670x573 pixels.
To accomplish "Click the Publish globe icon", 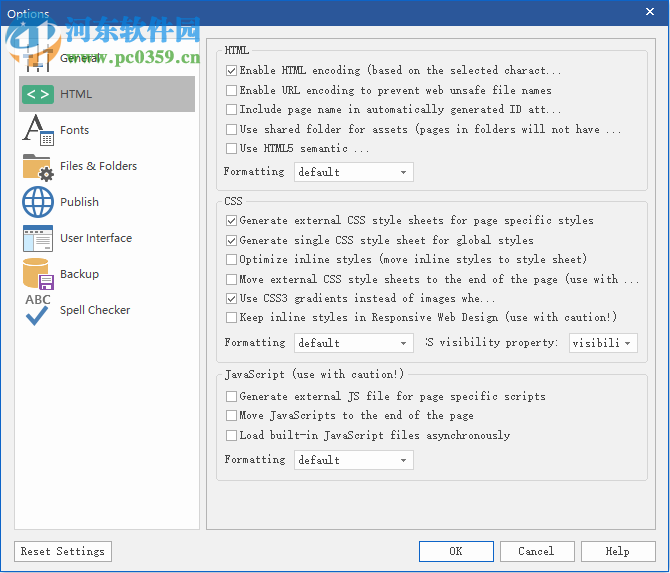I will tap(38, 202).
